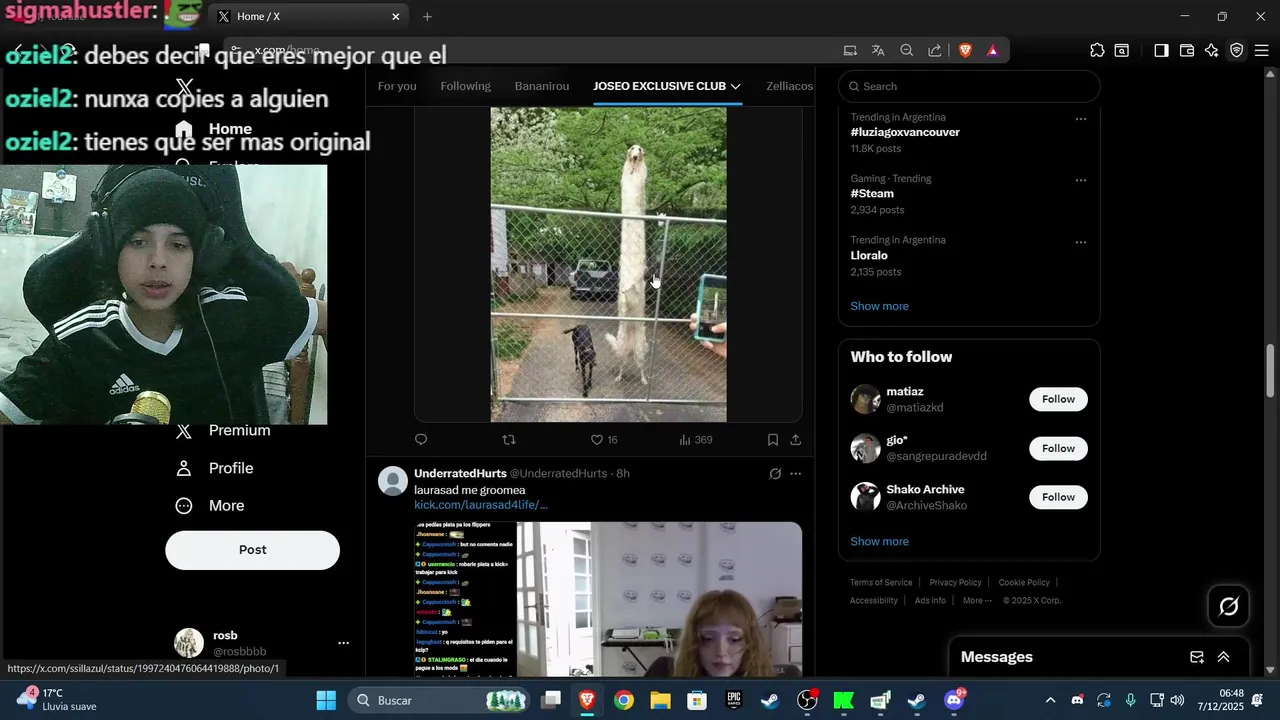Show more trending topics
The height and width of the screenshot is (720, 1280).
click(x=879, y=306)
